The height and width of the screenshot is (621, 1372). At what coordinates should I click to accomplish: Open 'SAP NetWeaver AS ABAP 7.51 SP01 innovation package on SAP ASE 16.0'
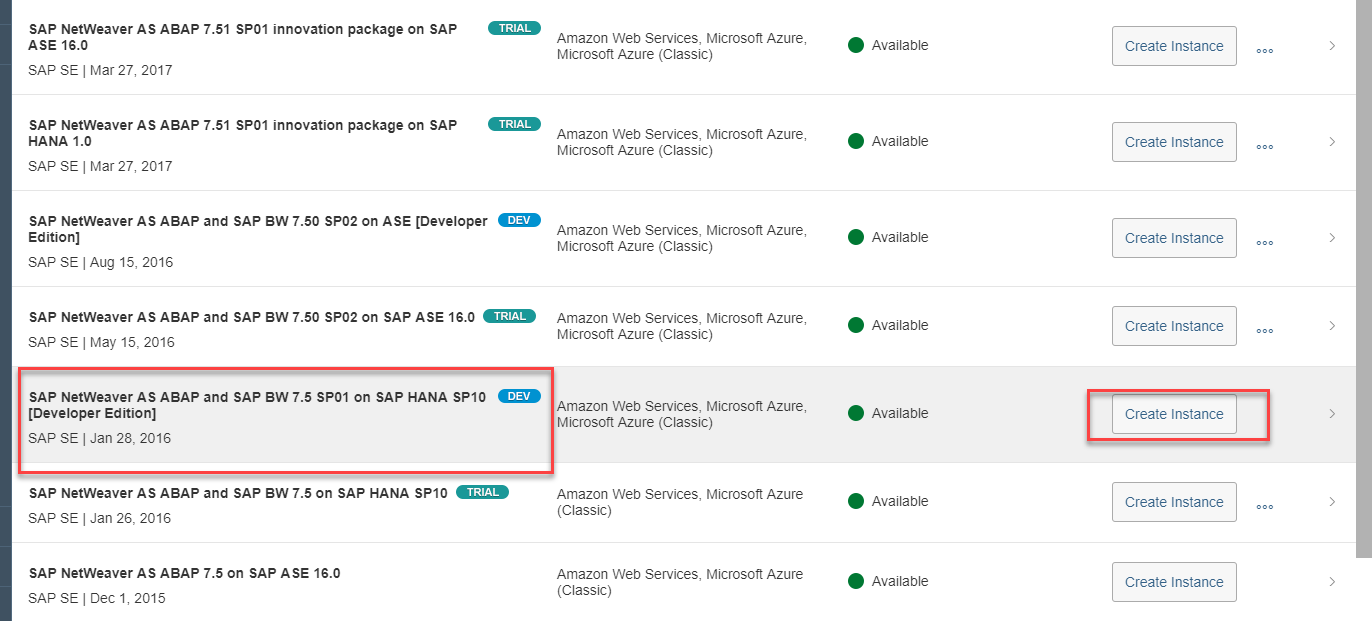(243, 37)
